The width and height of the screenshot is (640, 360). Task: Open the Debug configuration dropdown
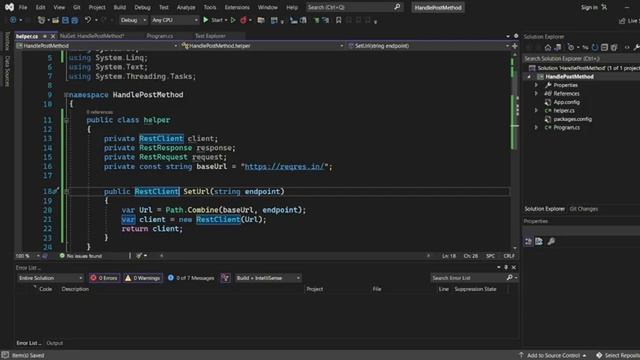click(133, 20)
